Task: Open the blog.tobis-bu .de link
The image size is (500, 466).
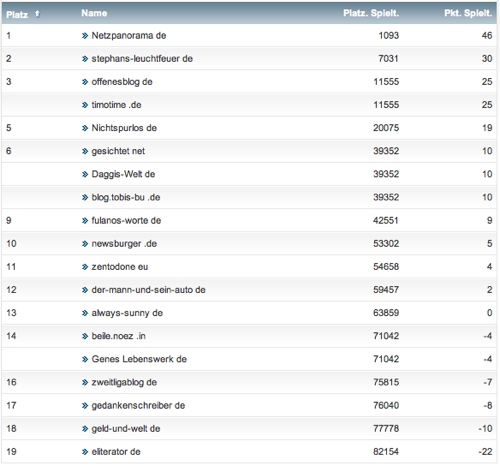Action: point(126,197)
